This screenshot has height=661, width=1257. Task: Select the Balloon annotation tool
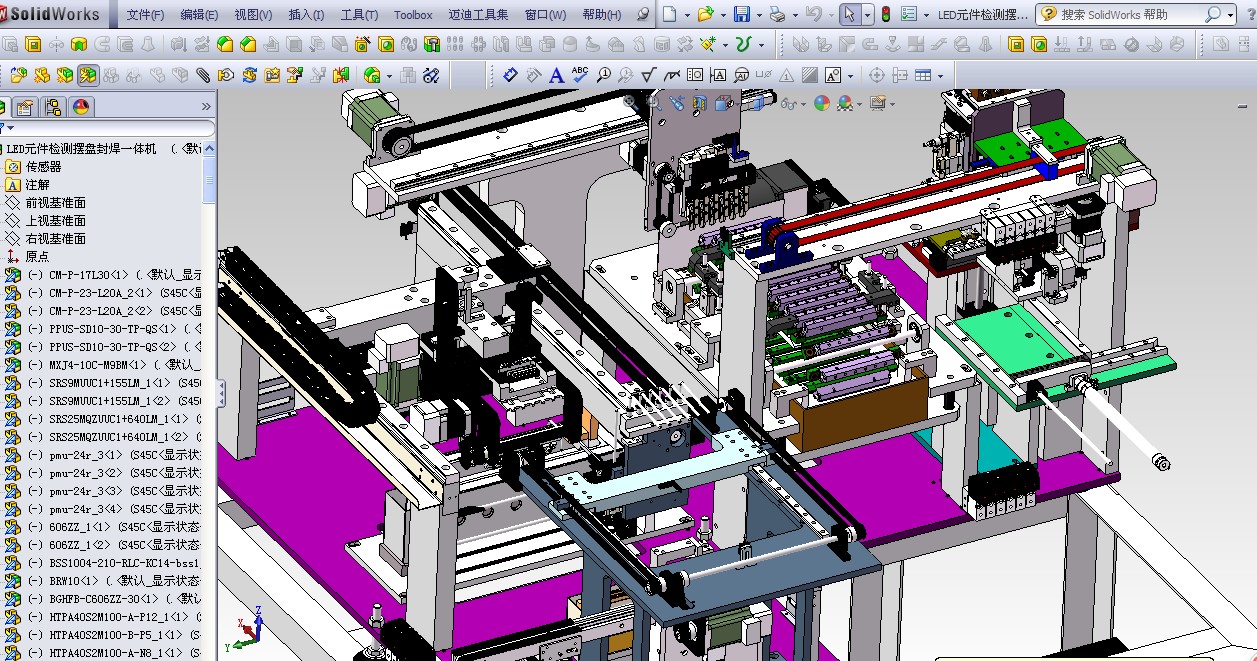point(604,75)
